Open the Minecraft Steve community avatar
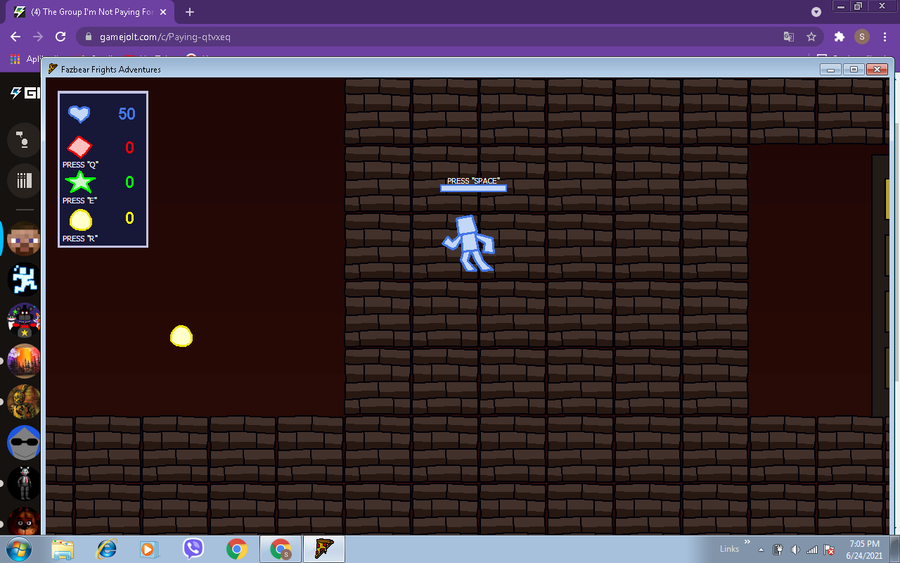Screen dimensions: 900x563 [24, 239]
